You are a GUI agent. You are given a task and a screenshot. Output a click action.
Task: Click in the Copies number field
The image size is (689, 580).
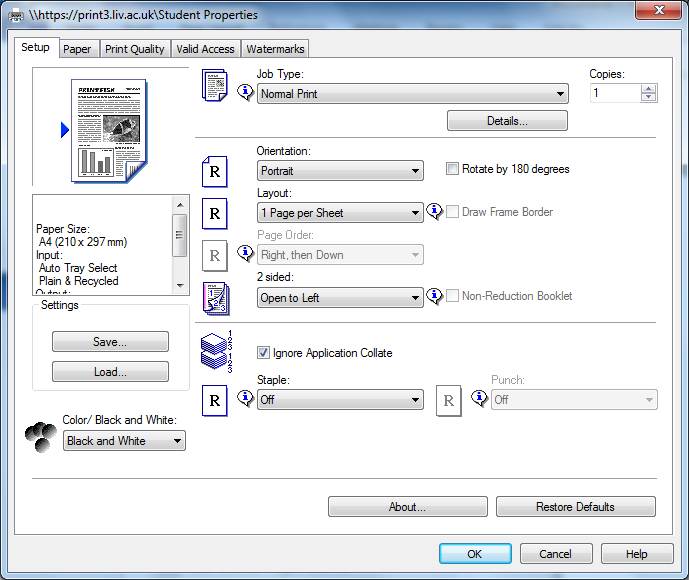point(615,93)
